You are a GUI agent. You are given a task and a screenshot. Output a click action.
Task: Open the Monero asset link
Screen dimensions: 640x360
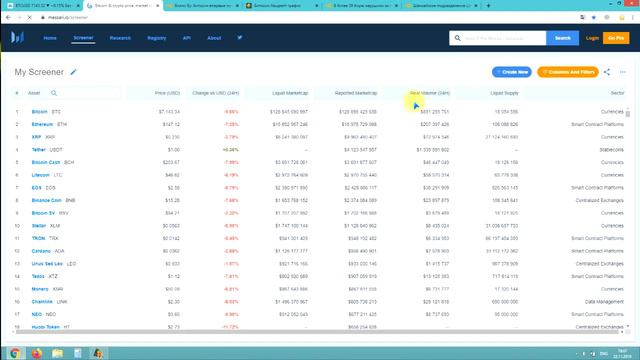(40, 289)
